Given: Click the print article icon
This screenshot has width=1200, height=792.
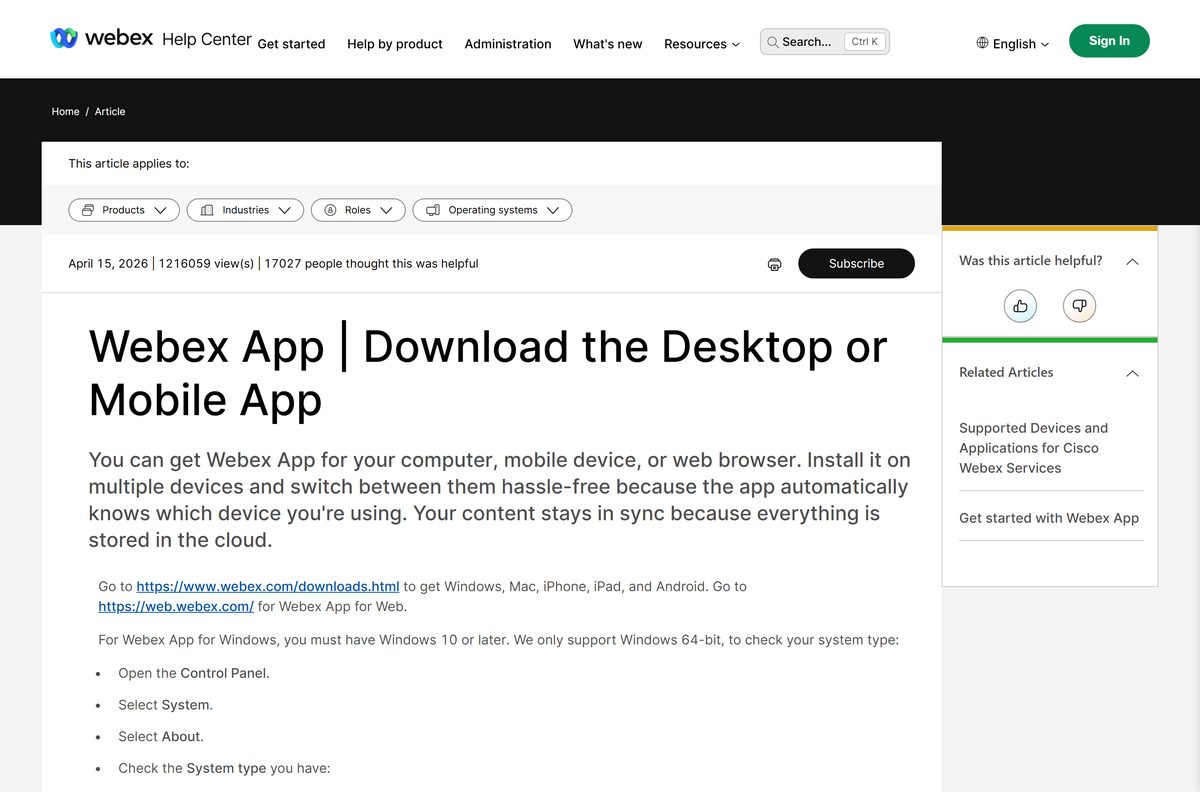Looking at the screenshot, I should [x=774, y=264].
